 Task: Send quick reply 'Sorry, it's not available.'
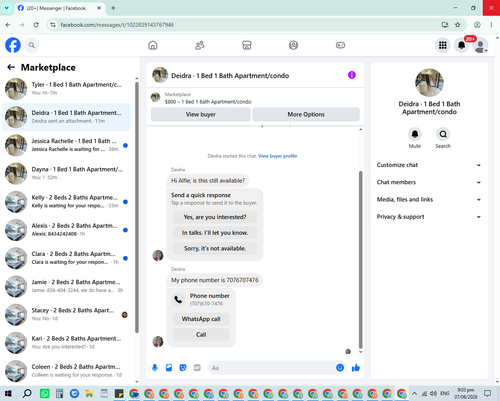click(215, 248)
